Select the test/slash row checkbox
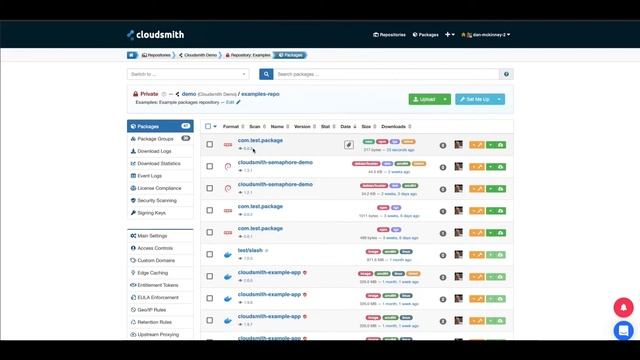Screen dimensions: 640x360 [209, 254]
